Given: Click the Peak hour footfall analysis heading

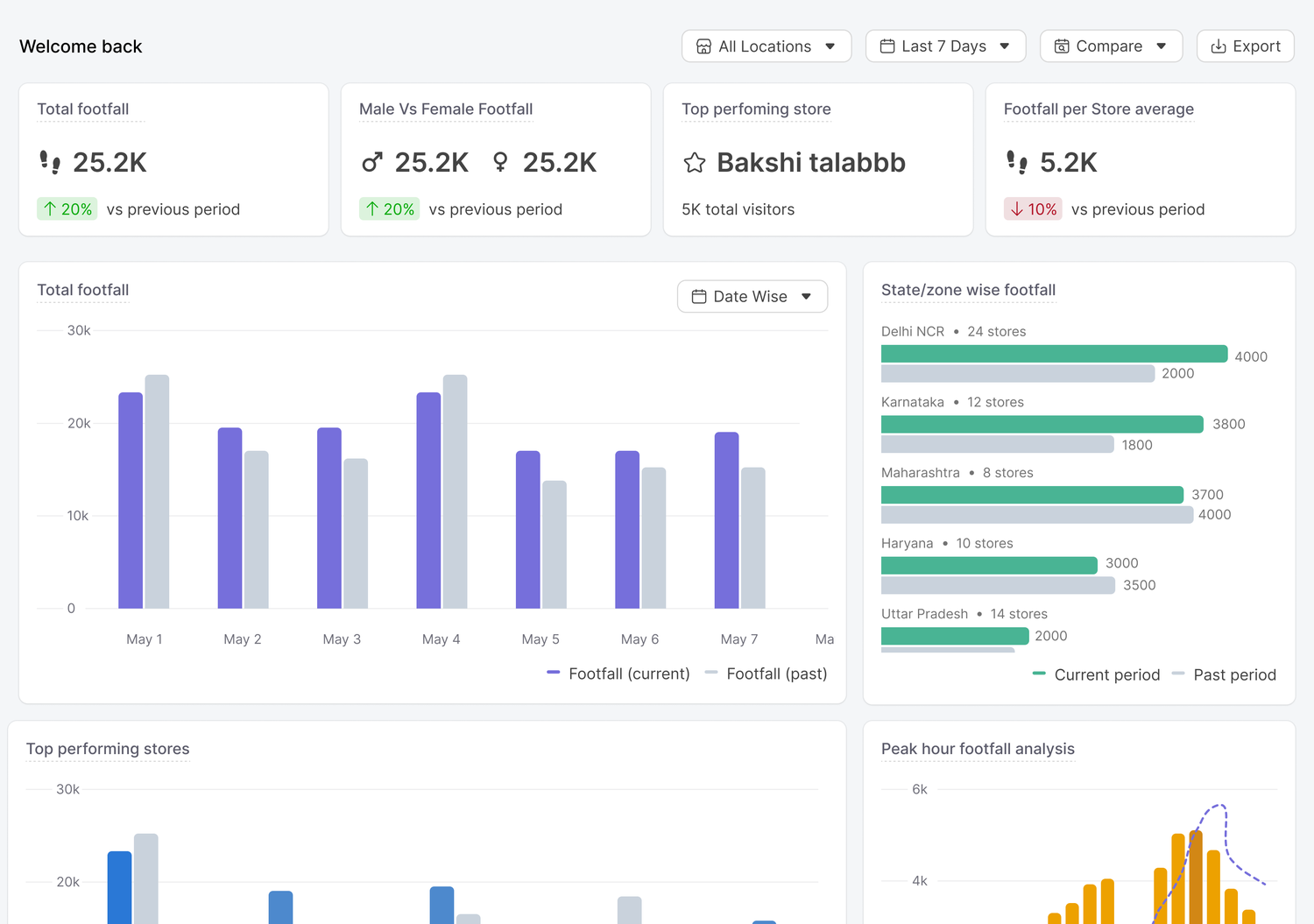Looking at the screenshot, I should click(978, 749).
